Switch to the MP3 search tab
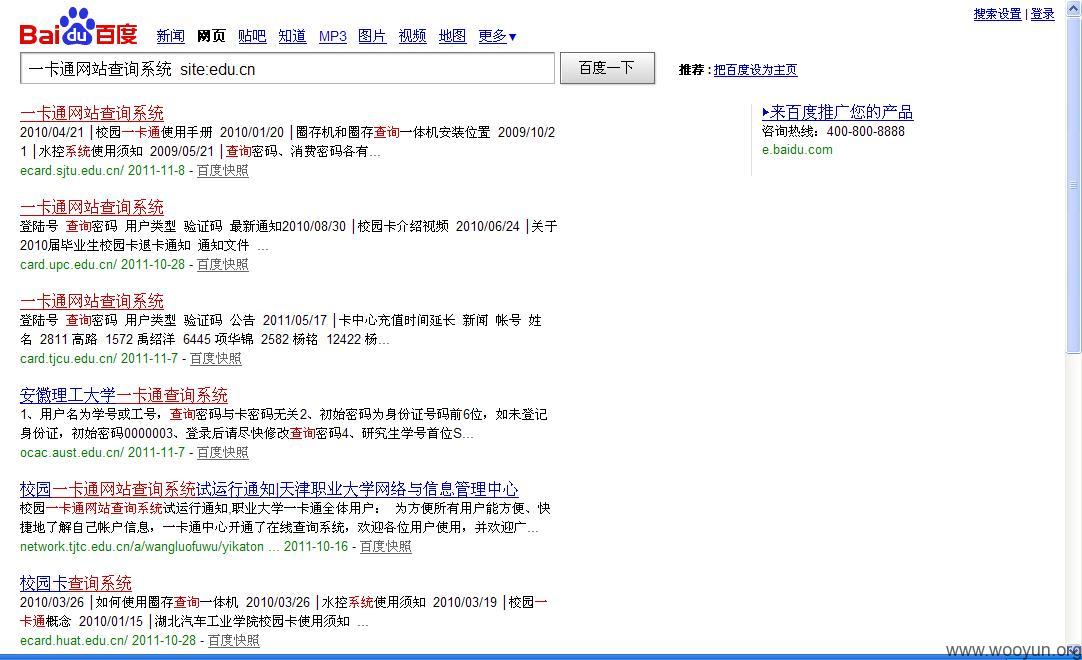This screenshot has height=660, width=1082. pos(333,36)
